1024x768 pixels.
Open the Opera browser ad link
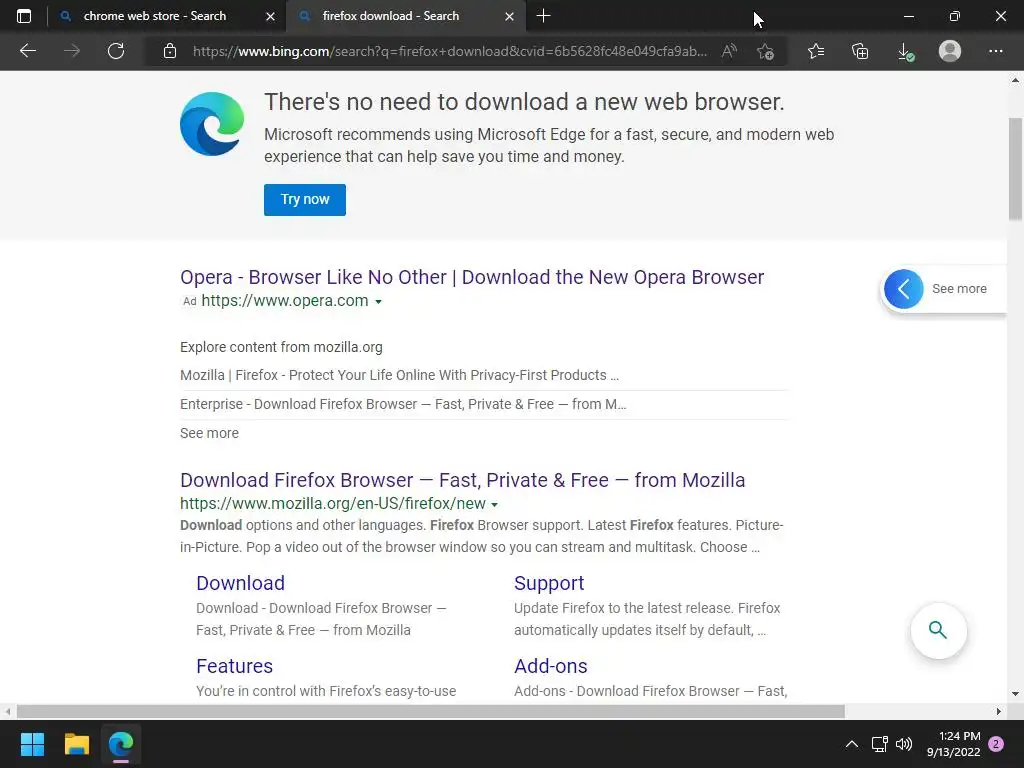(x=472, y=277)
